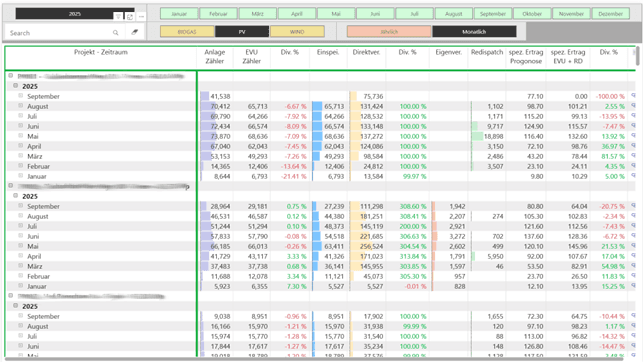Click the detail icon in the 21.53 % row

pos(633,246)
